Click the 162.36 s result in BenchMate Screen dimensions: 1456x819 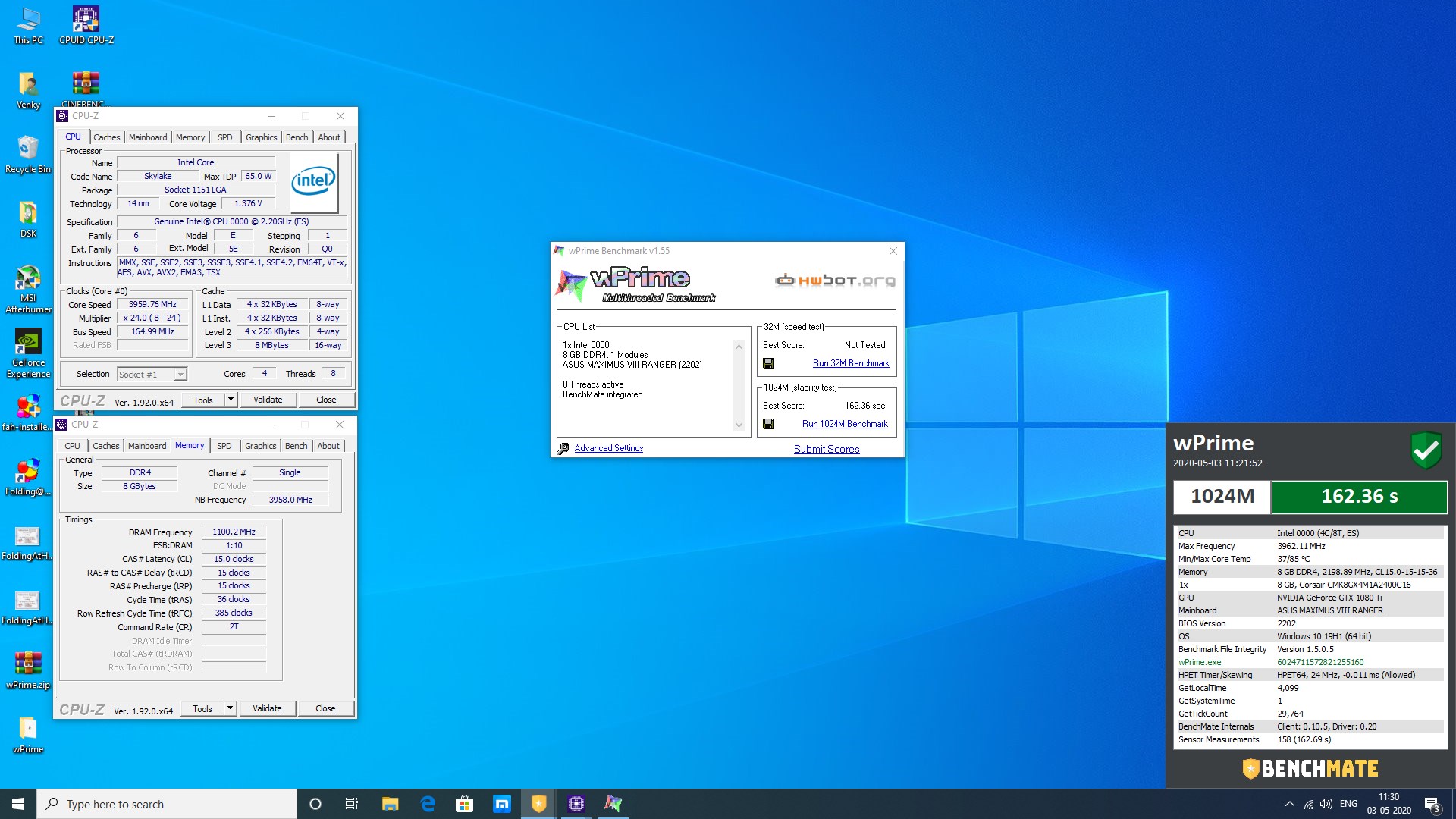(x=1359, y=497)
